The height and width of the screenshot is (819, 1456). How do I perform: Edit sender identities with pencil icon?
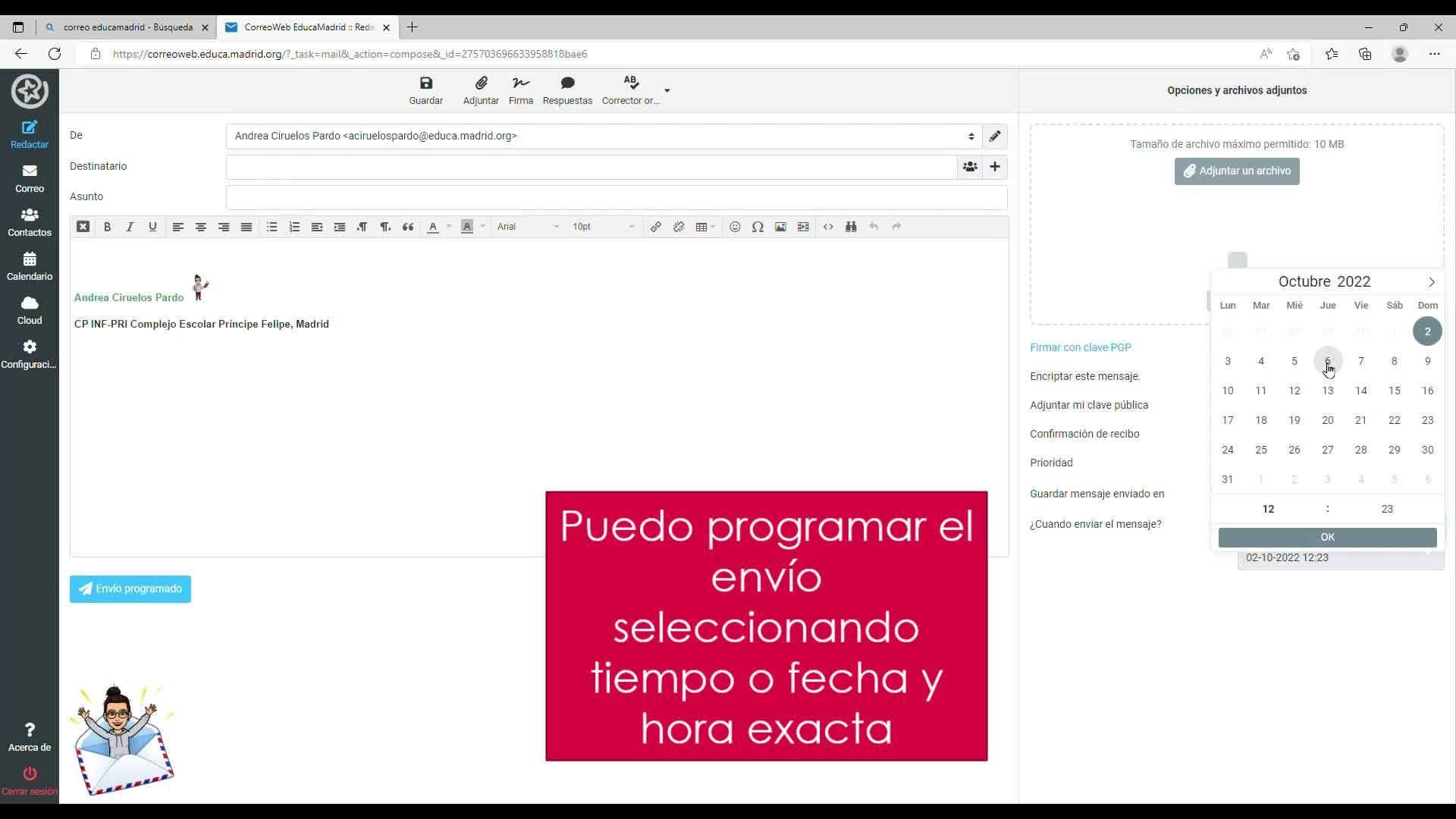pos(995,136)
